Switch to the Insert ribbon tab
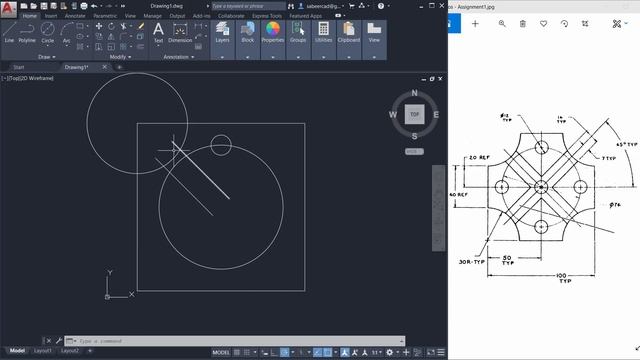This screenshot has height=360, width=640. point(51,16)
